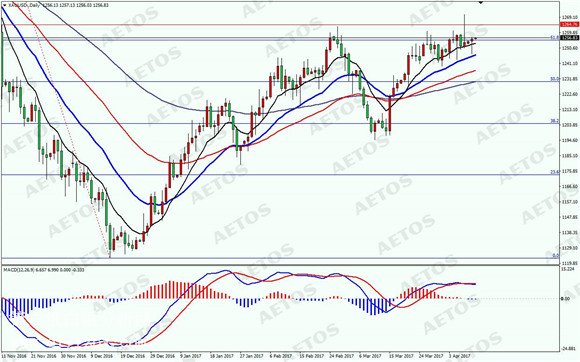Viewport: 580px width, 362px height.
Task: Click the MACD scale top value 15.224
Action: coord(567,269)
